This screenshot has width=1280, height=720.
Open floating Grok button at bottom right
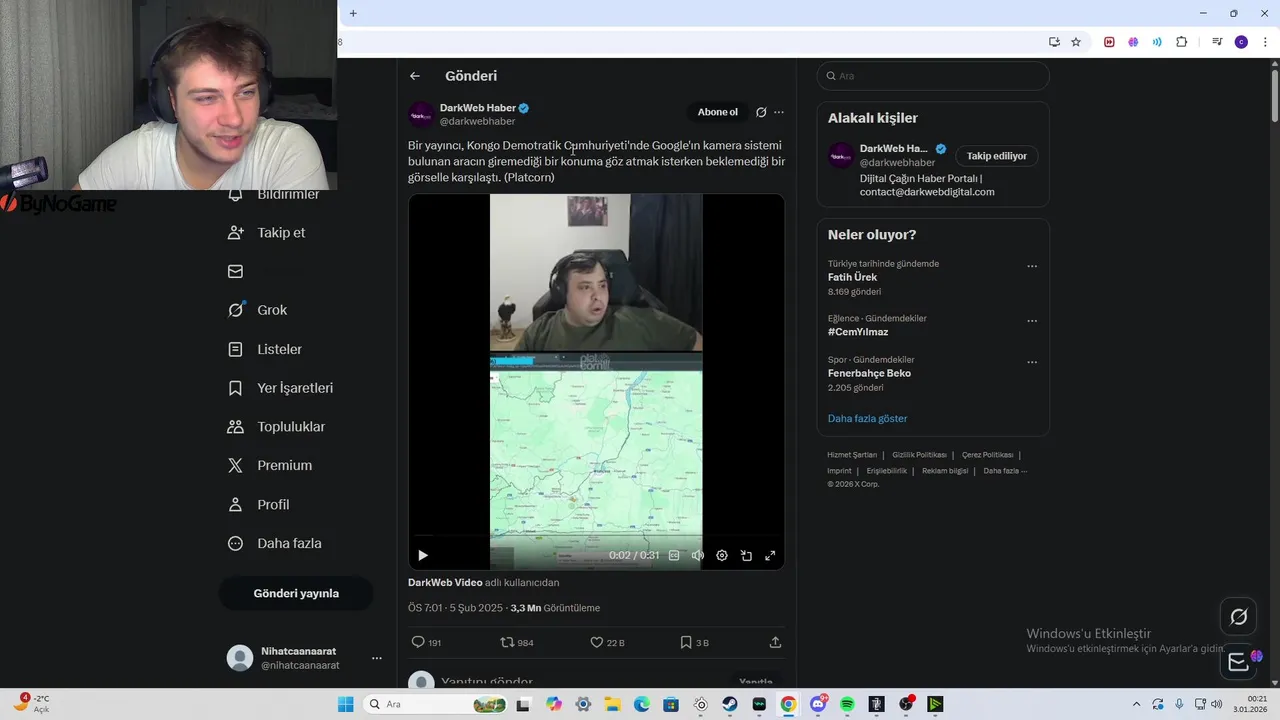point(1238,617)
